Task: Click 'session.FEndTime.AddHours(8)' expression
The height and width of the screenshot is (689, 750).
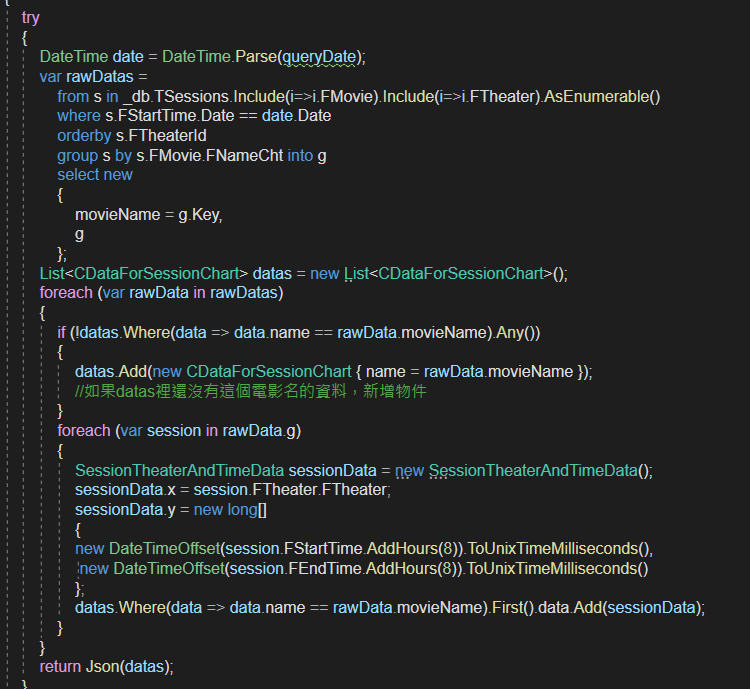Action: point(341,569)
